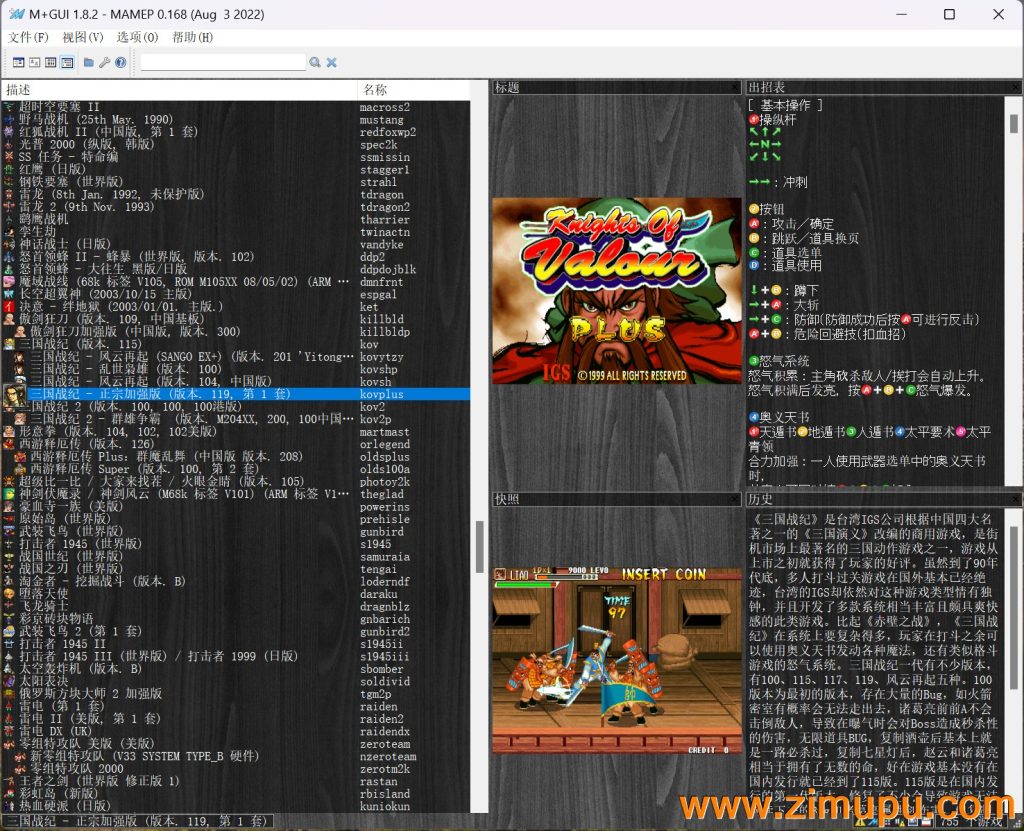Screen dimensions: 1024x831
Task: Select the first view-mode icon in toolbar
Action: click(18, 63)
